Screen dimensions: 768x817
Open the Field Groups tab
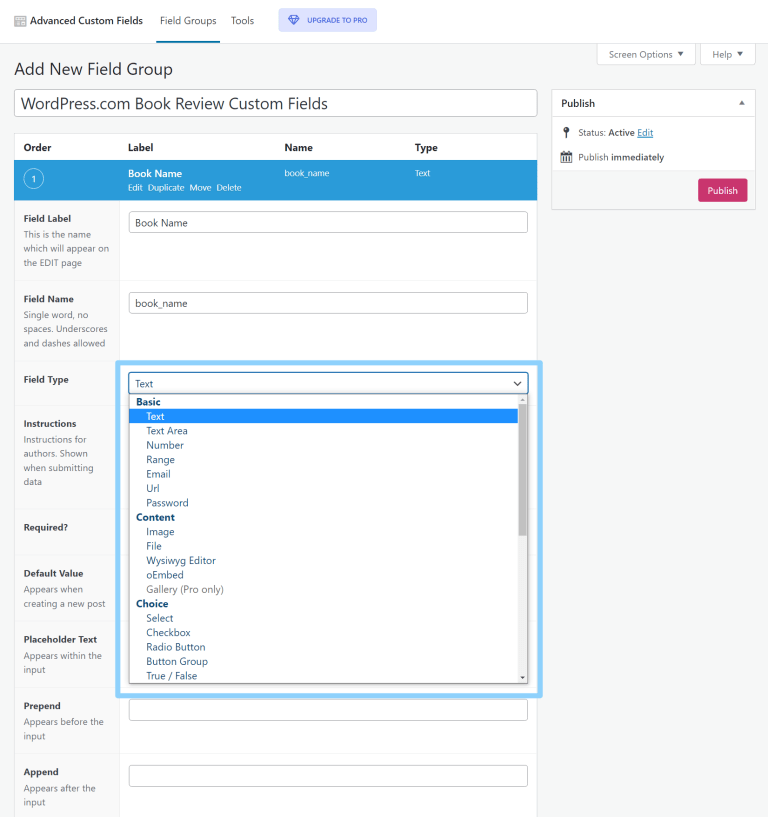(x=188, y=21)
